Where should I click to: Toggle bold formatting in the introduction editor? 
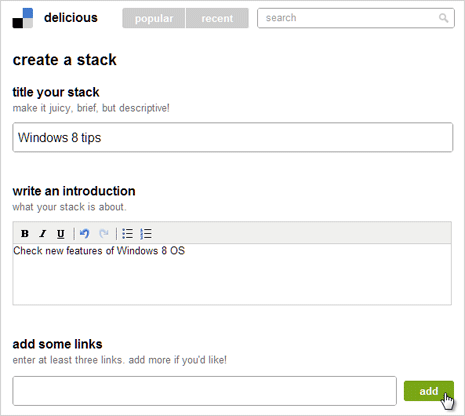click(x=25, y=234)
